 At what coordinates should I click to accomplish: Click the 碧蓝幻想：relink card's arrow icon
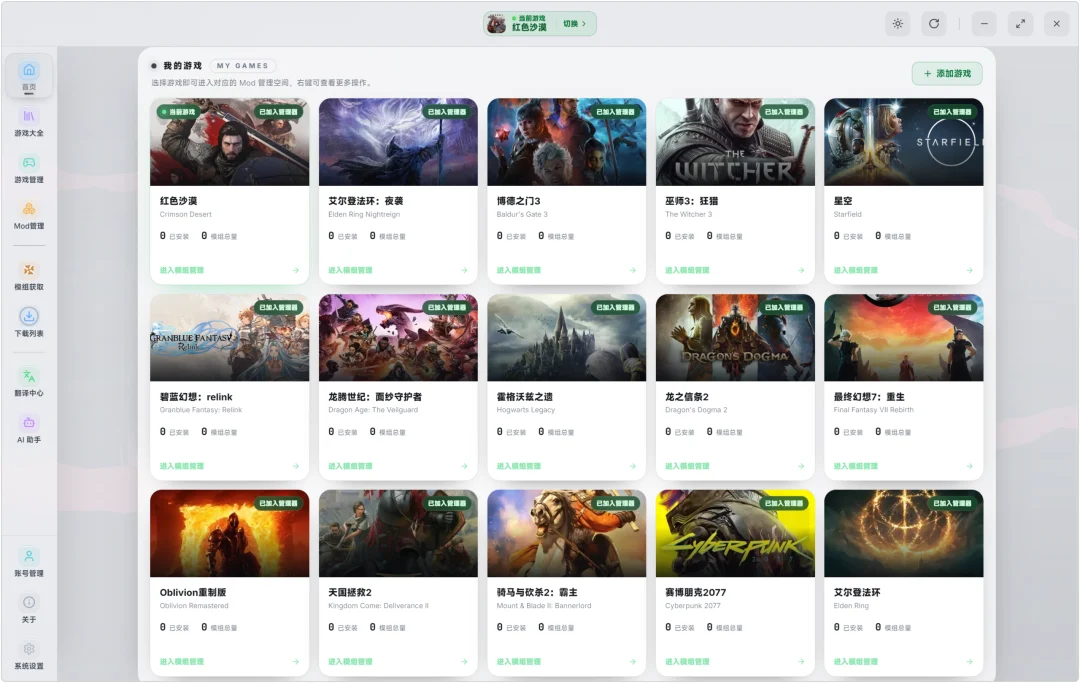(295, 466)
